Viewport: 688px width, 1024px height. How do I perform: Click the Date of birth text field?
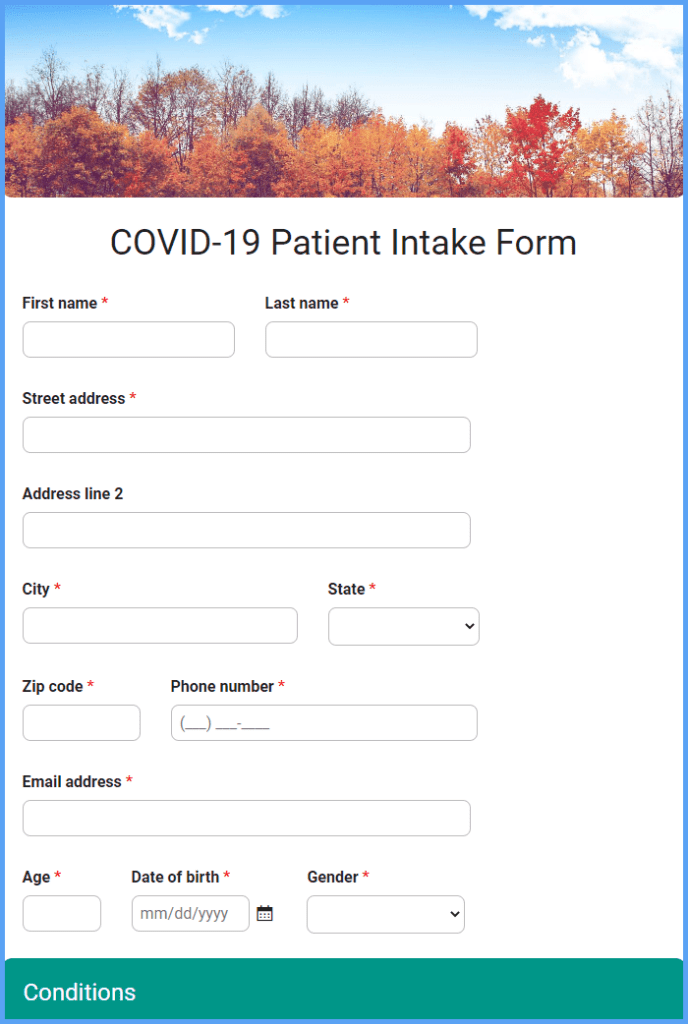(x=190, y=913)
